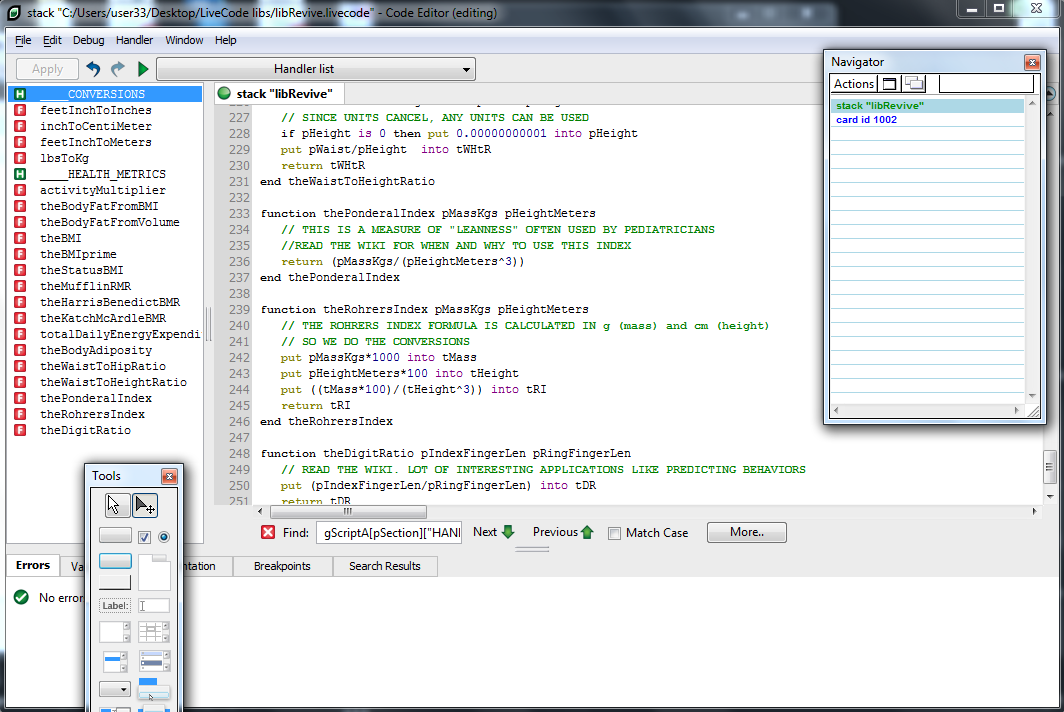1064x712 pixels.
Task: Click the Apply button
Action: point(48,69)
